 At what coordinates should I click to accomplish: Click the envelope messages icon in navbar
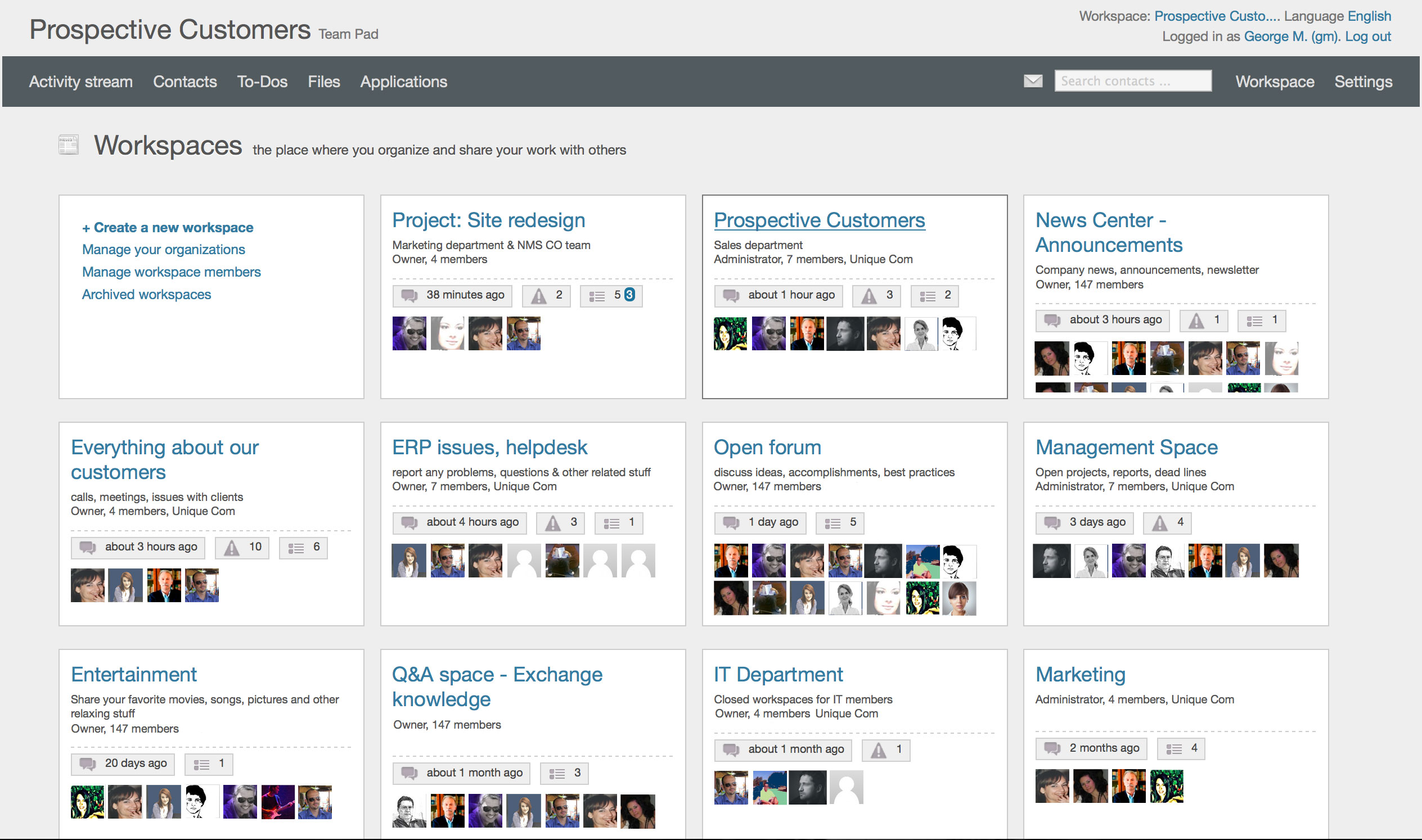(x=1032, y=81)
